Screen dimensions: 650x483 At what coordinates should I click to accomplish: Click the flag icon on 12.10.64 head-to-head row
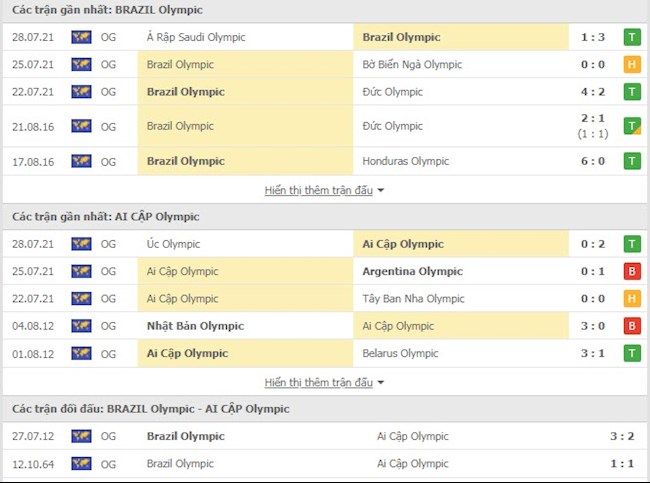click(x=81, y=463)
